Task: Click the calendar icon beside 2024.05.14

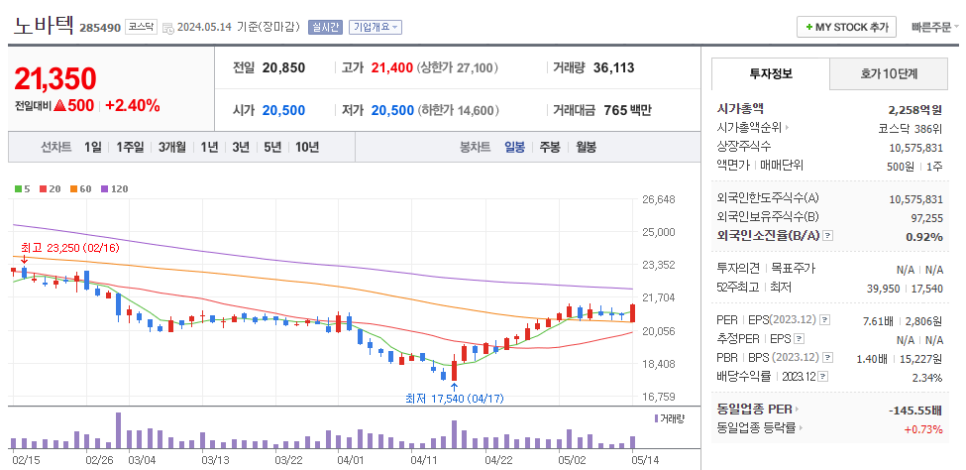Action: pyautogui.click(x=168, y=28)
